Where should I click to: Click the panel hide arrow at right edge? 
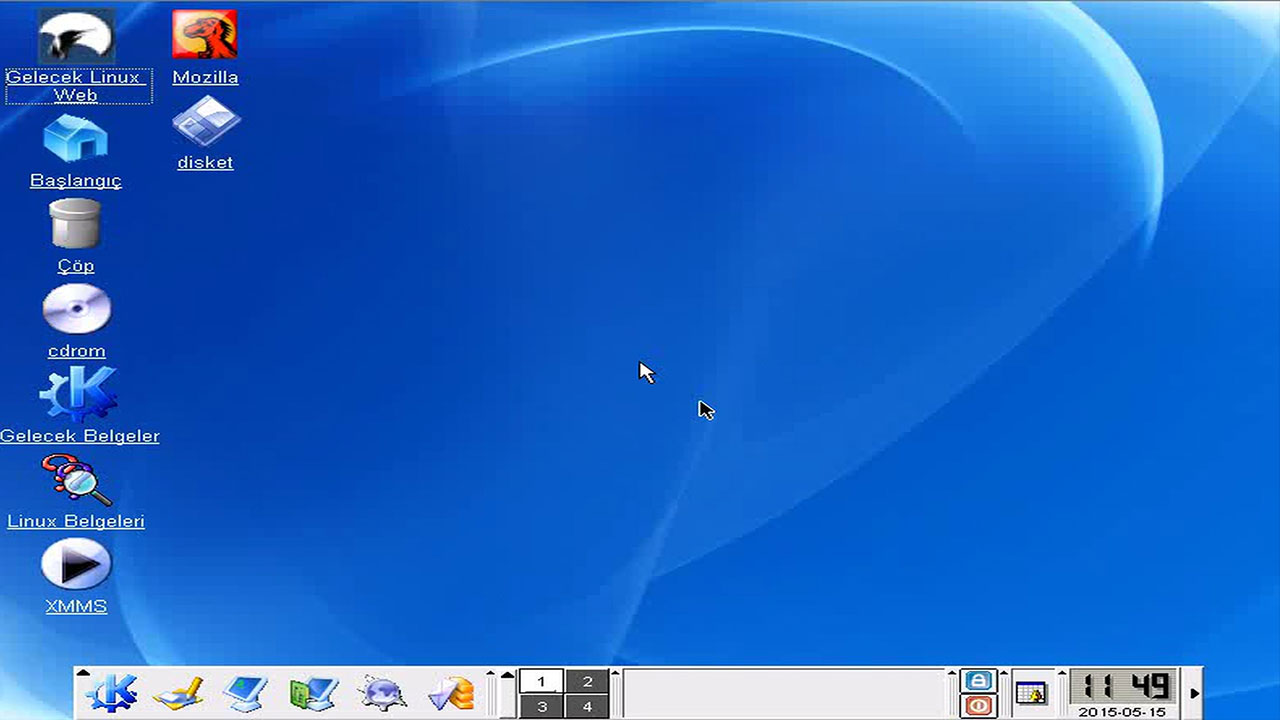[1194, 693]
